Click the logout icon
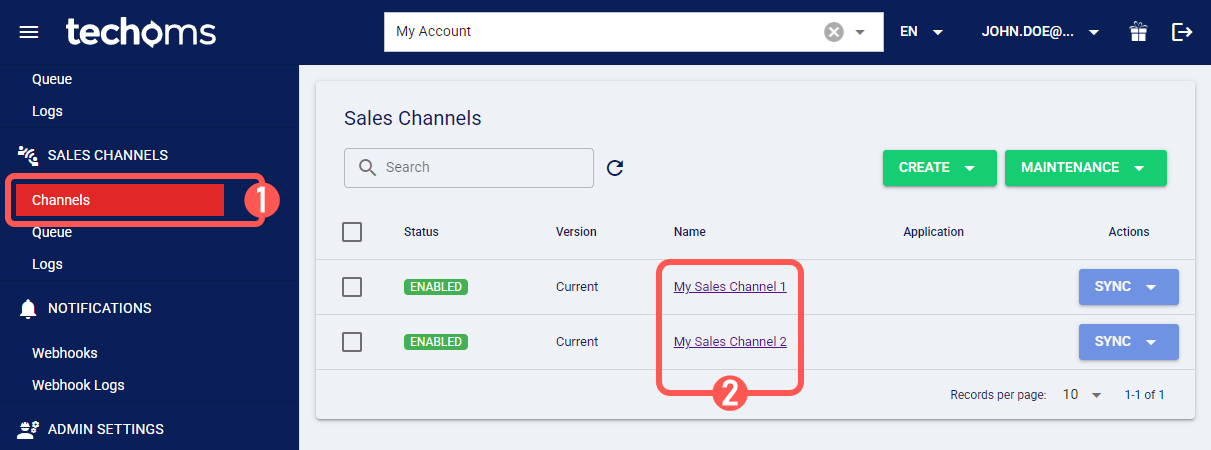 pyautogui.click(x=1182, y=32)
